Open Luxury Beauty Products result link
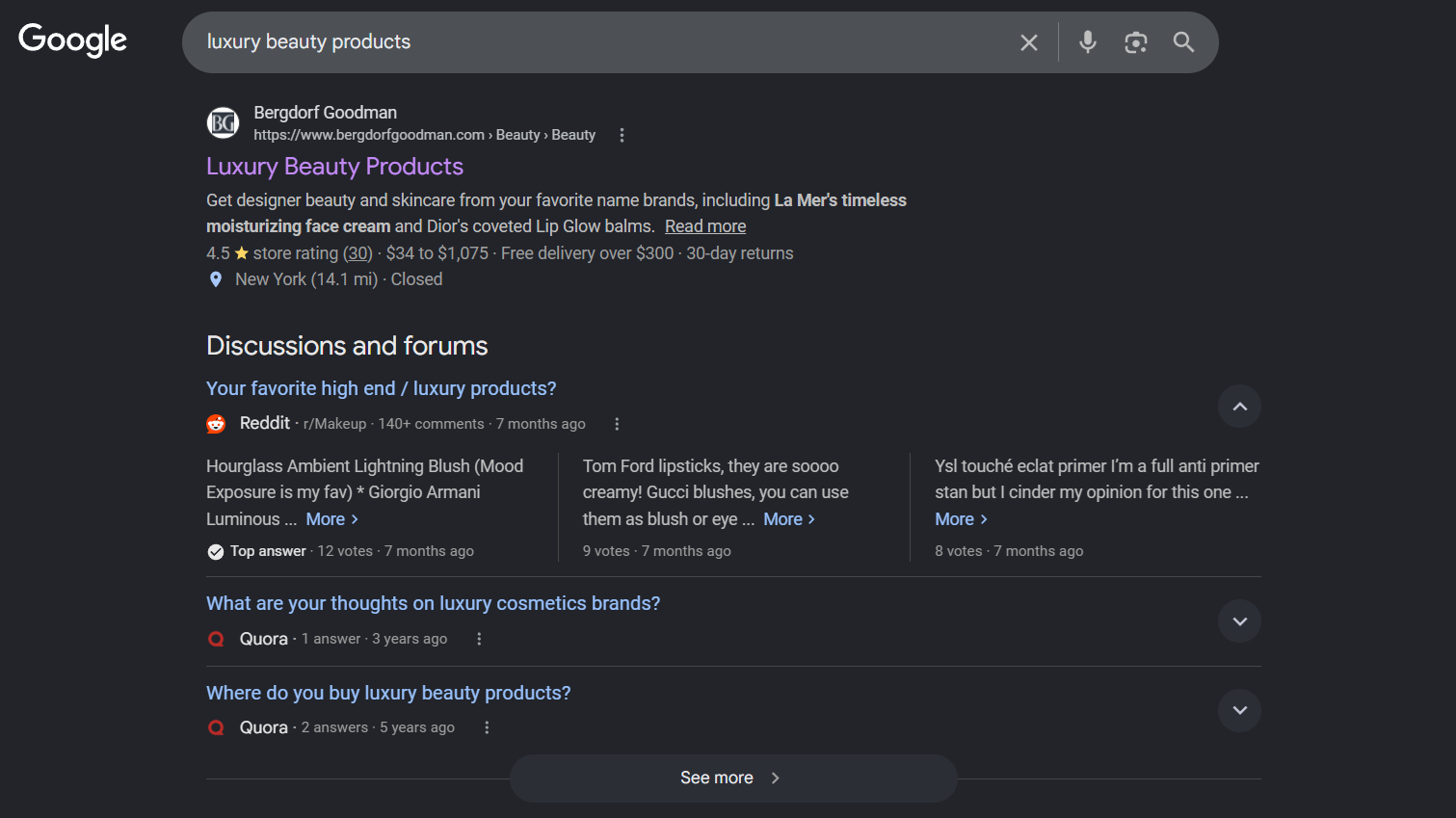The height and width of the screenshot is (818, 1456). coord(334,167)
